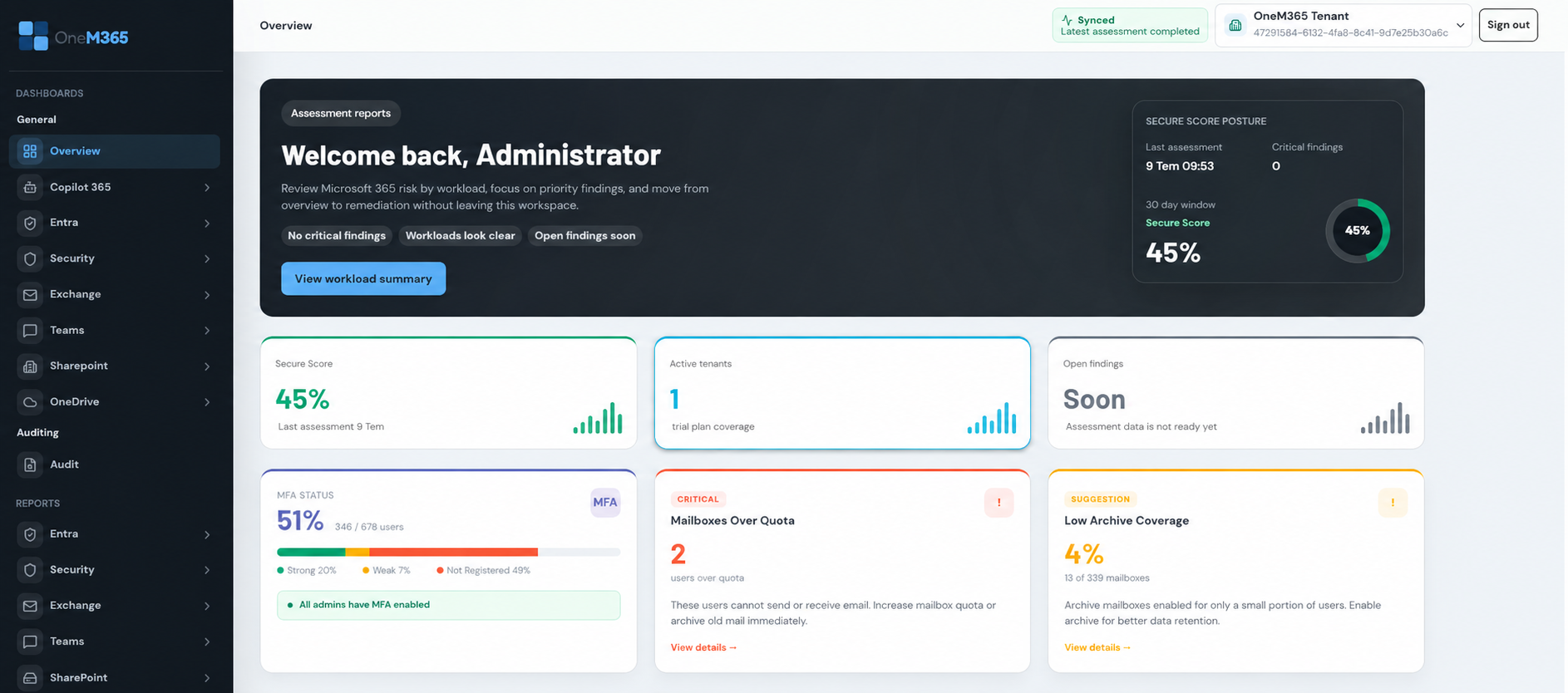Click the Secure Score card bar chart icon
This screenshot has width=1568, height=693.
598,417
